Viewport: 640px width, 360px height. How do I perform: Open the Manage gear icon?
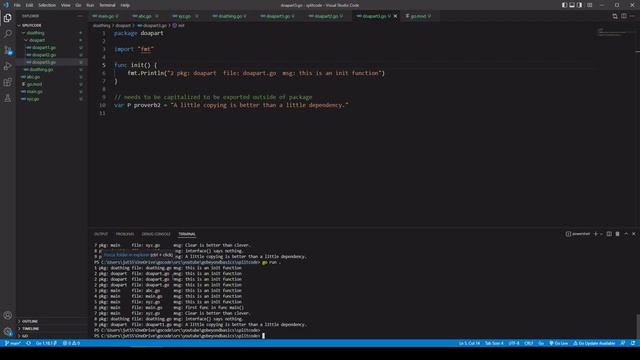point(7,331)
